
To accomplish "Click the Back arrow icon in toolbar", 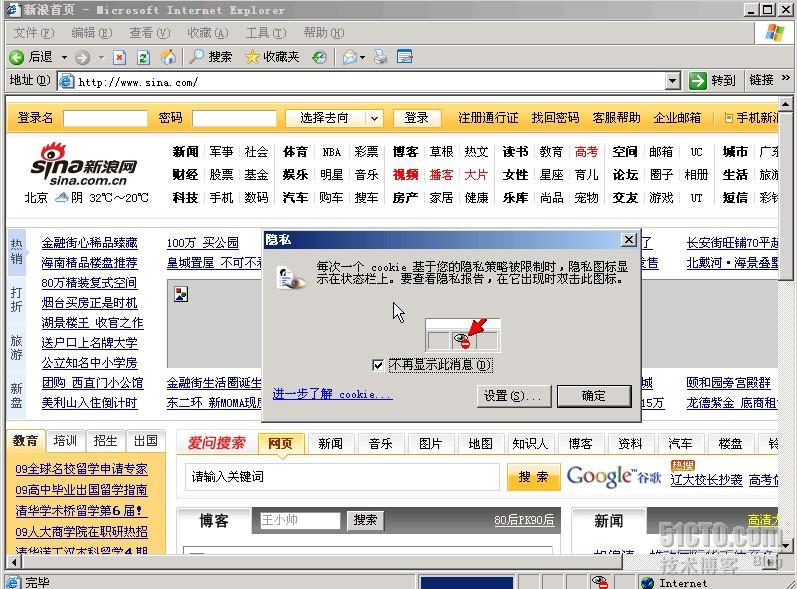I will pyautogui.click(x=16, y=57).
